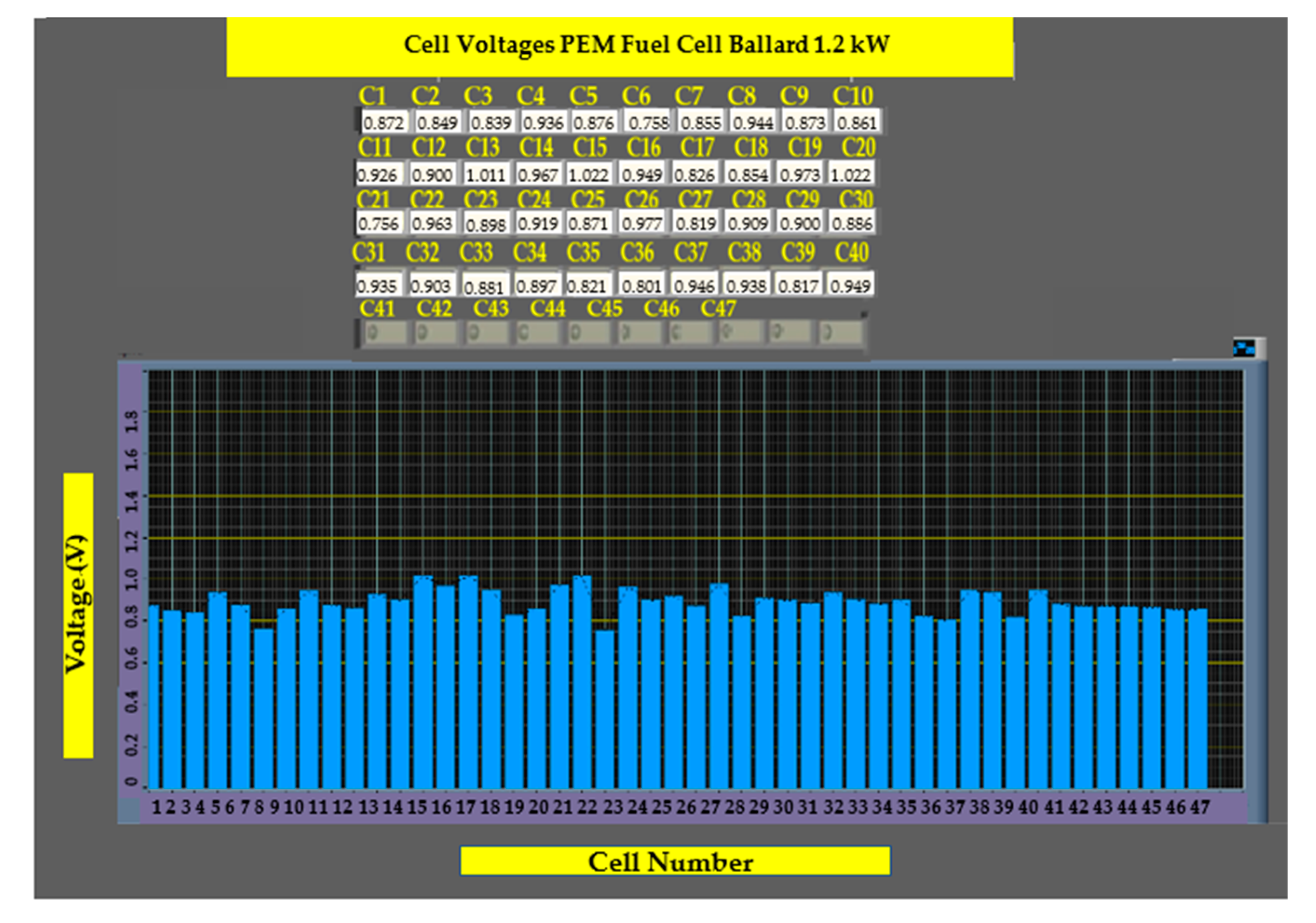Click the C8 field showing 0.944
Screen dimensions: 1316x923
point(753,122)
